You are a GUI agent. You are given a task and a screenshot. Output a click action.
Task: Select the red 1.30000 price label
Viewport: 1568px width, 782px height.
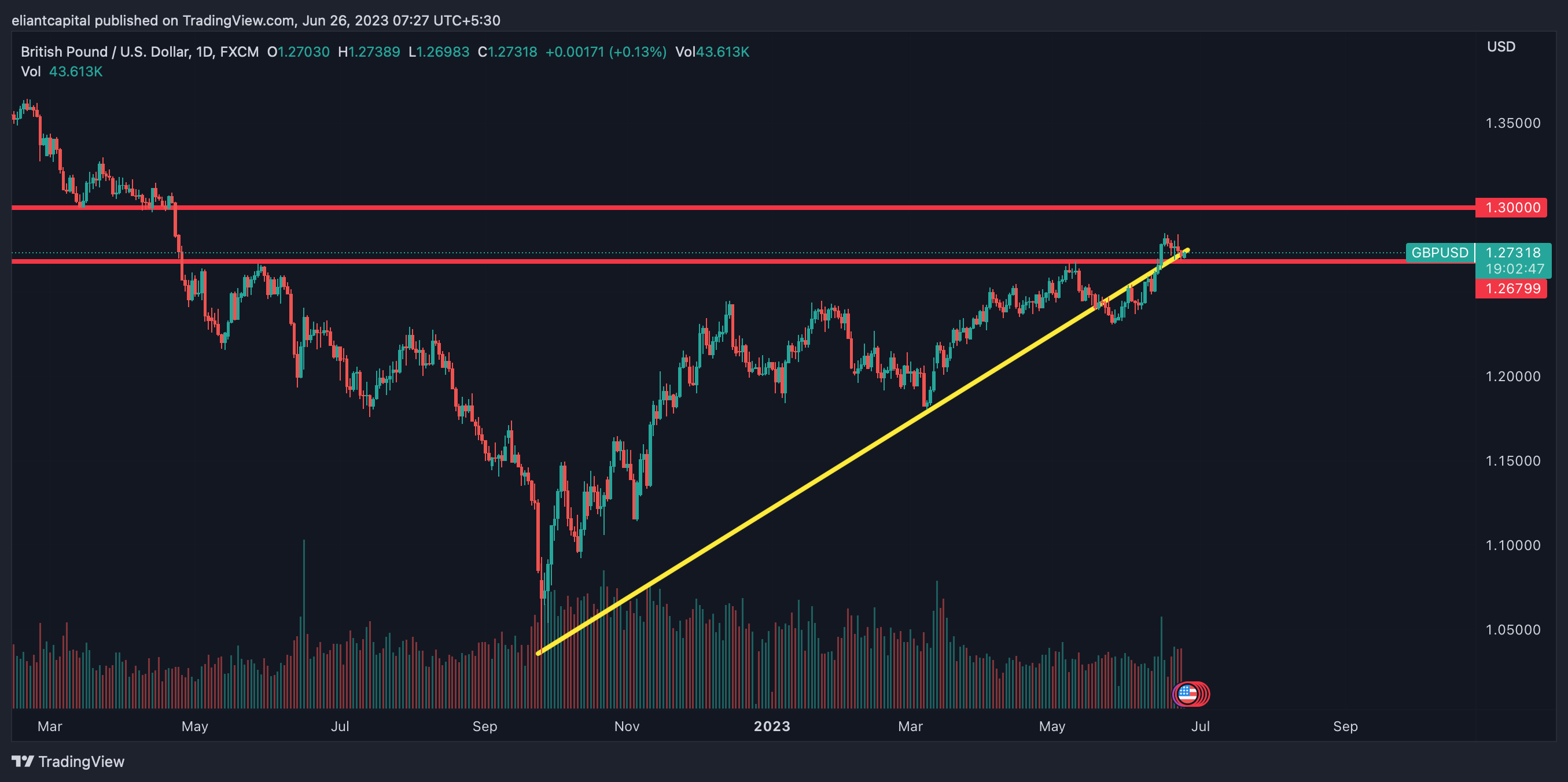(x=1512, y=208)
